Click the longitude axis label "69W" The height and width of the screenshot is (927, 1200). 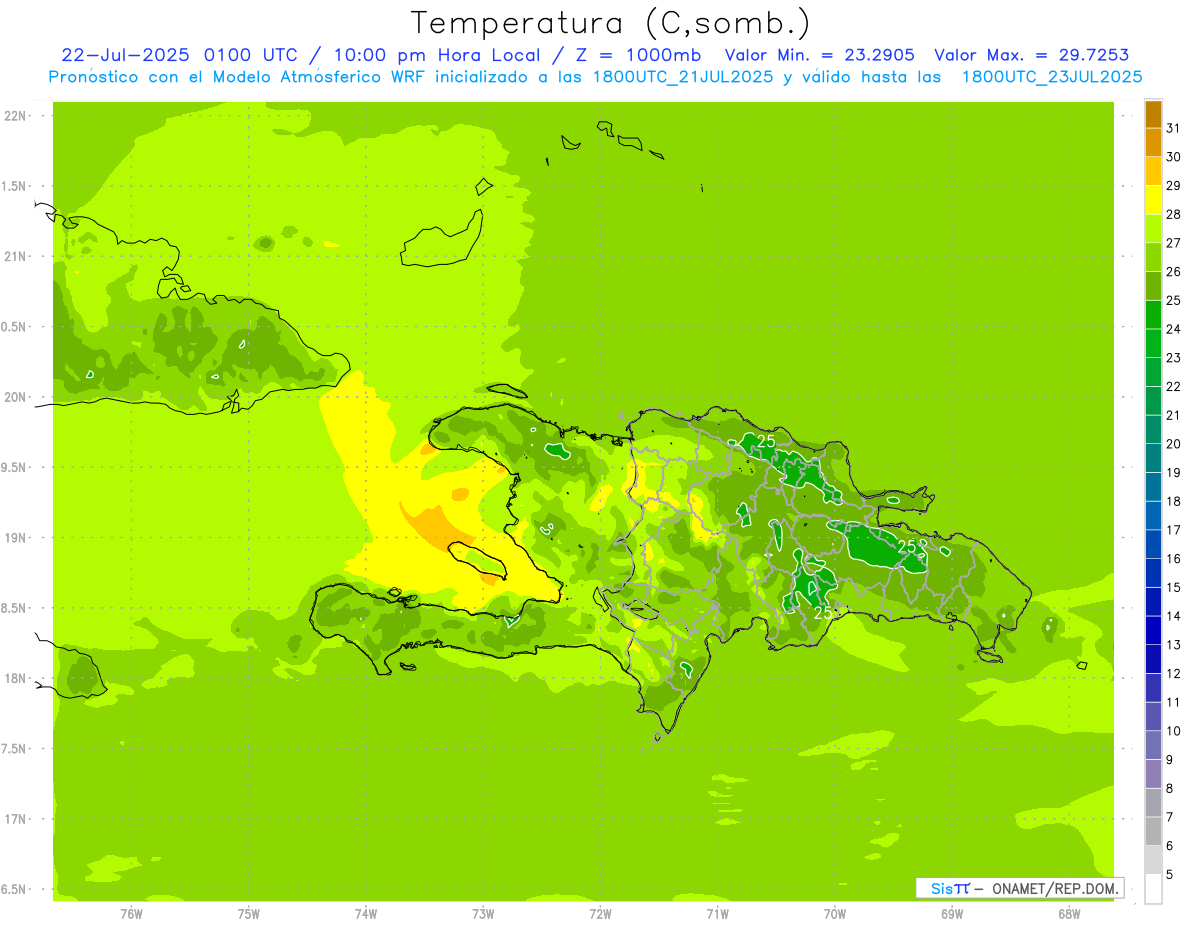(952, 913)
